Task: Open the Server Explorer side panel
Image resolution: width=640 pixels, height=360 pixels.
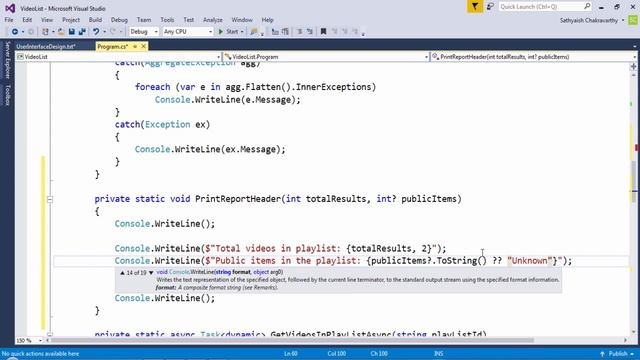Action: tap(7, 60)
